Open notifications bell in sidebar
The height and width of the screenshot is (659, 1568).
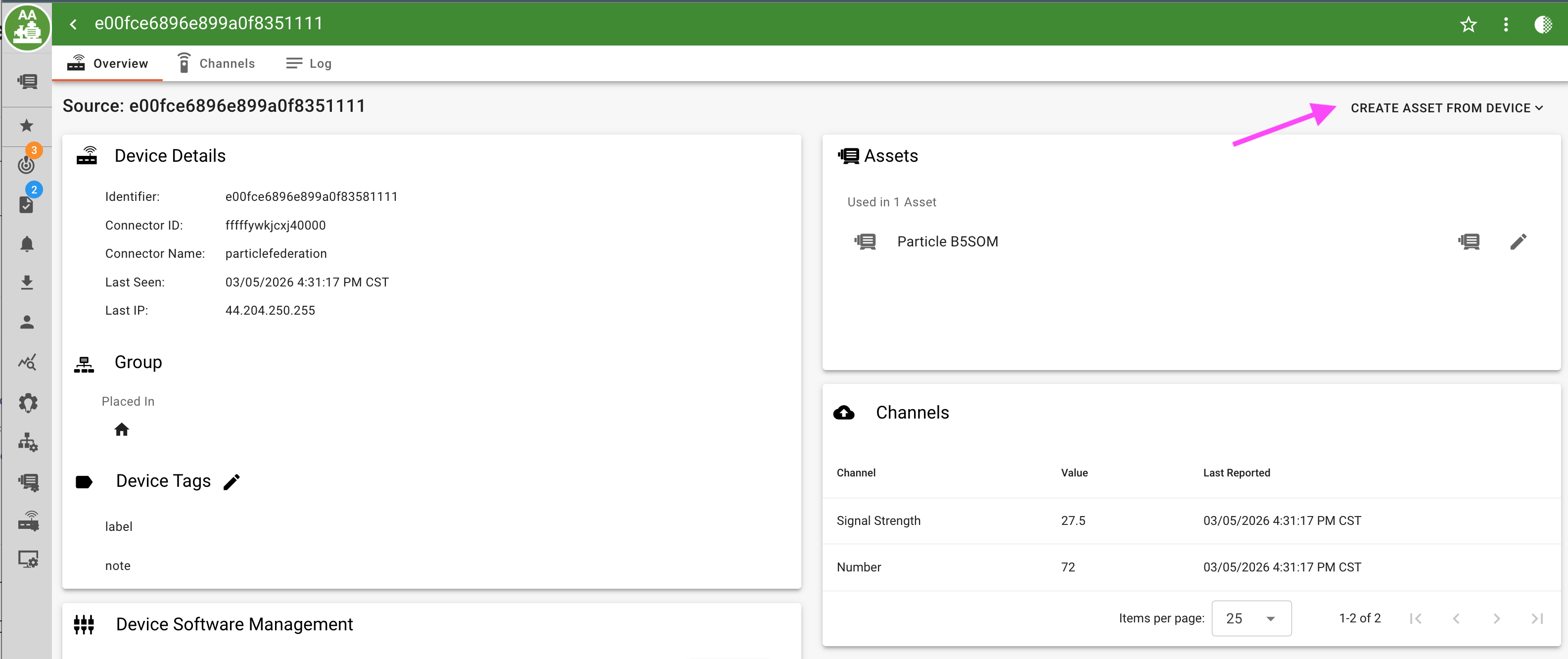pyautogui.click(x=27, y=244)
